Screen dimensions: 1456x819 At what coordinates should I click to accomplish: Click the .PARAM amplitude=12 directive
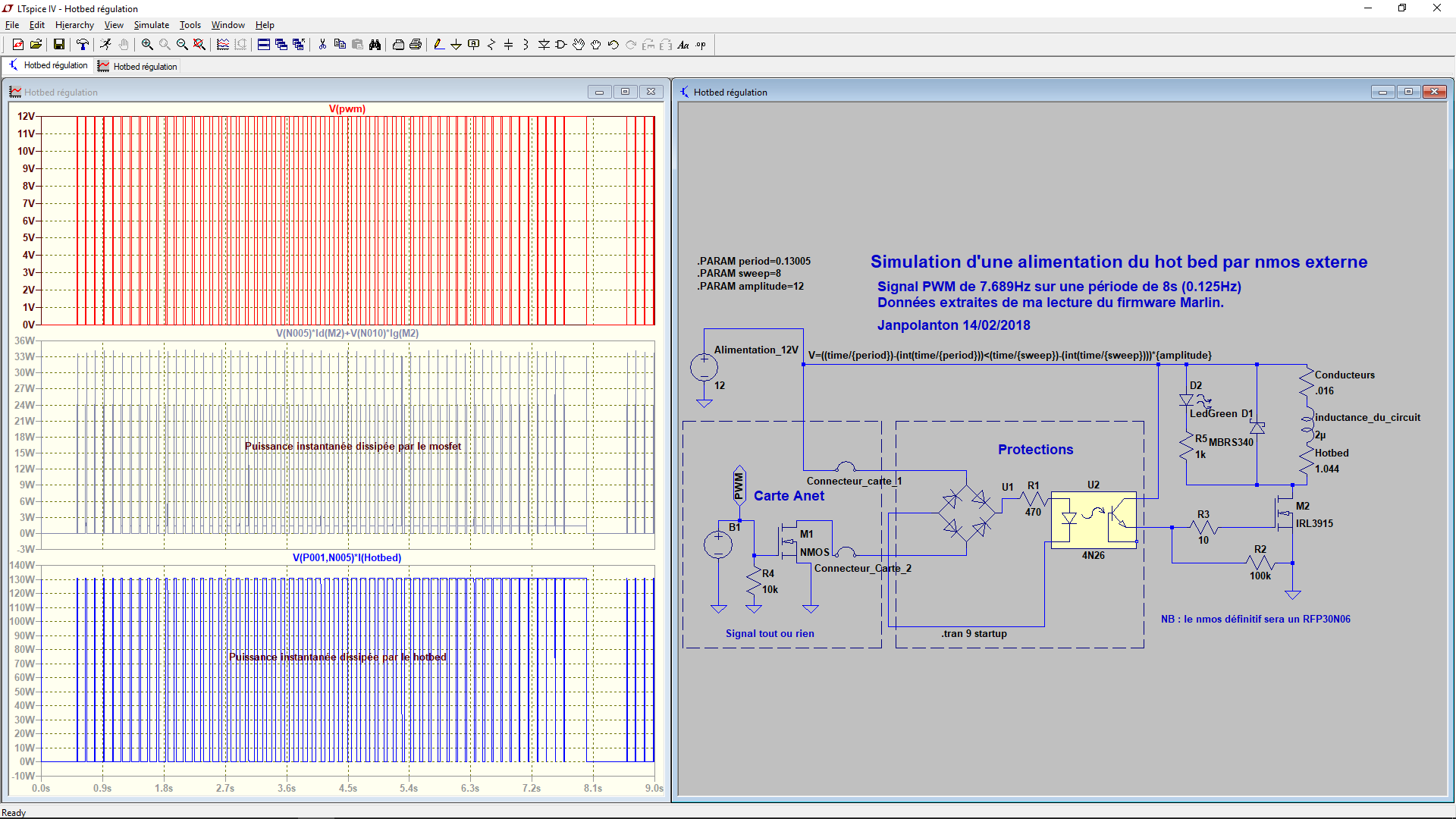(750, 287)
